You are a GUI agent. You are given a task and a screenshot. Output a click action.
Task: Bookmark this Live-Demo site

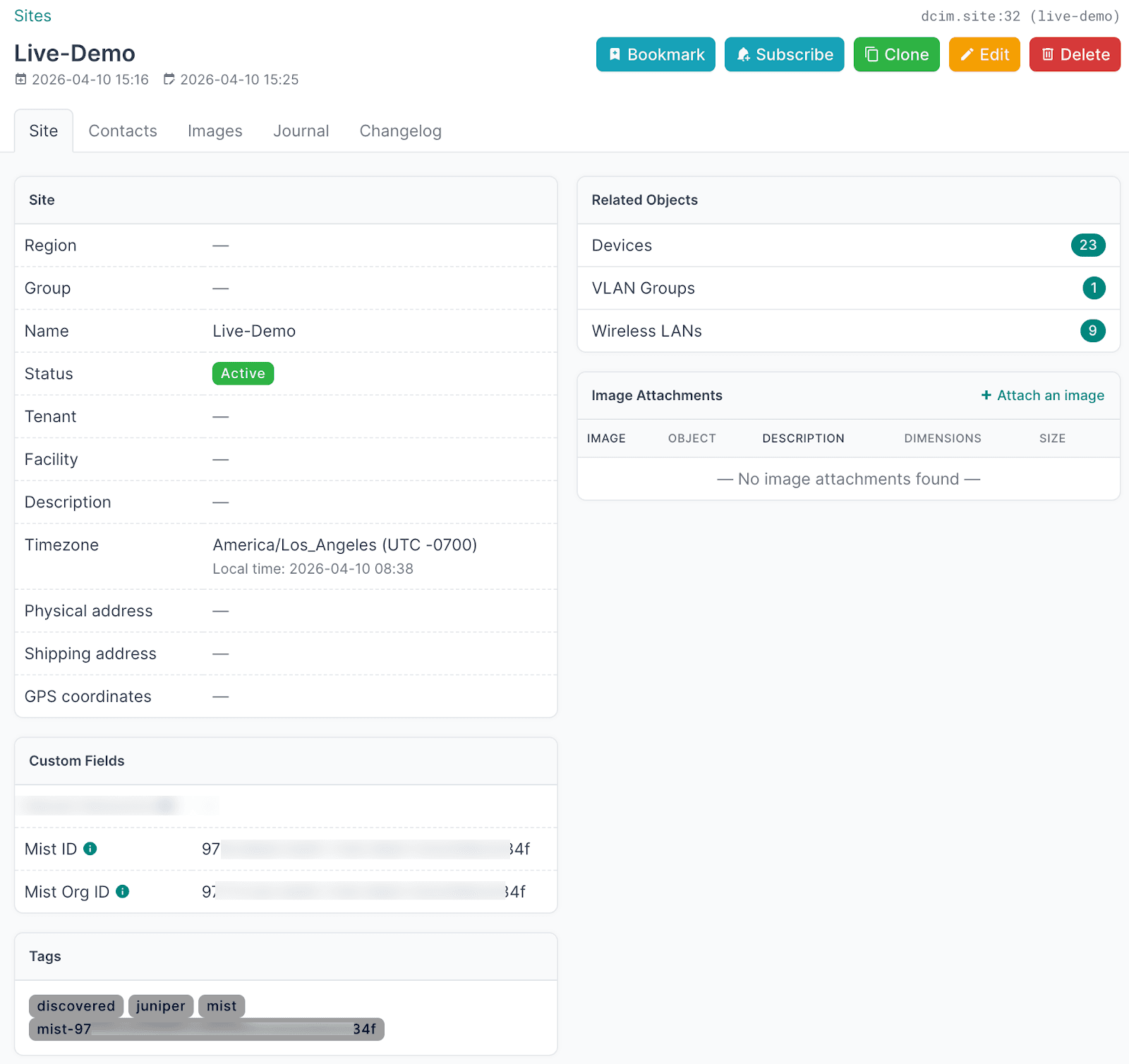(x=656, y=54)
